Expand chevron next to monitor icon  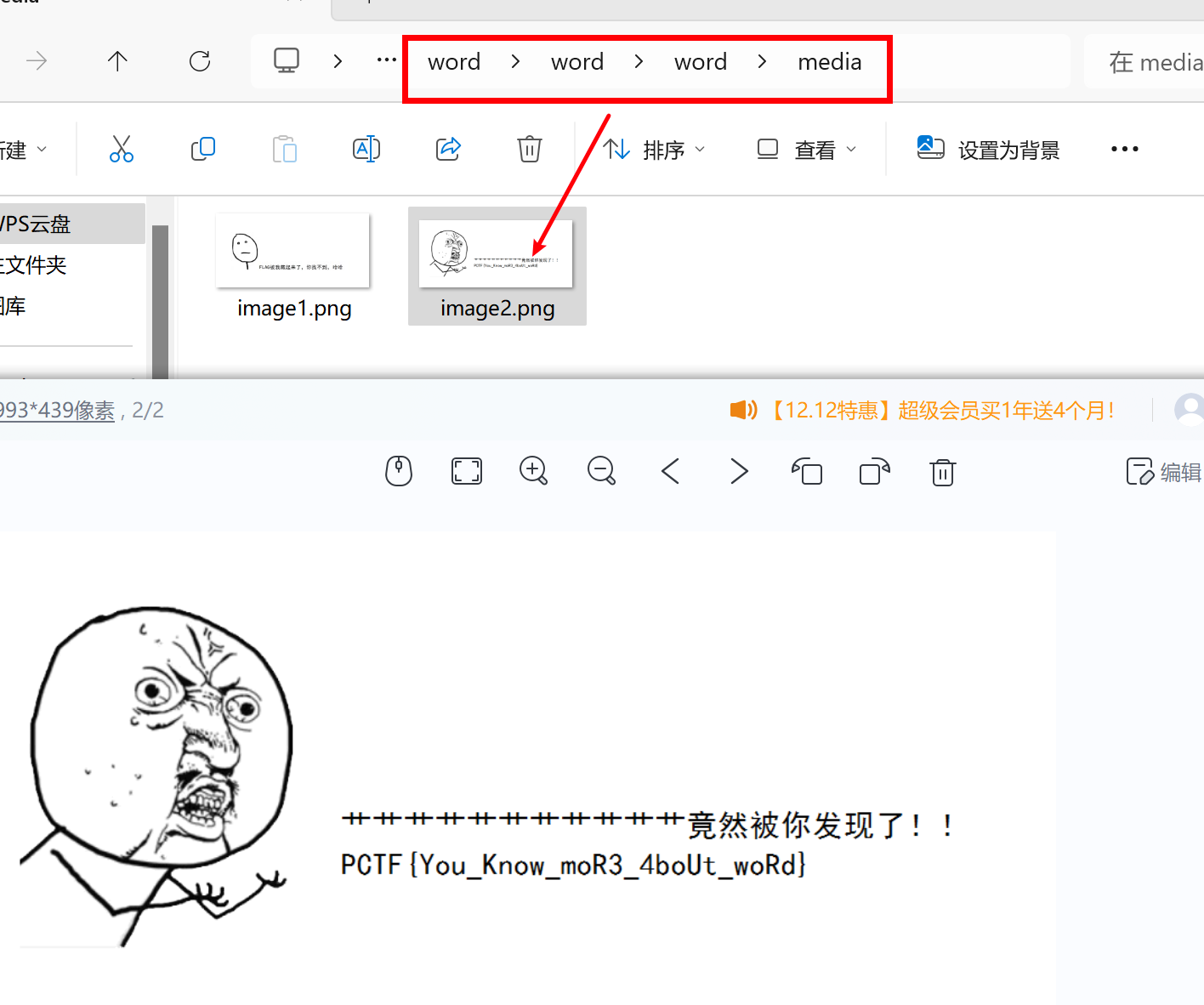pyautogui.click(x=338, y=61)
